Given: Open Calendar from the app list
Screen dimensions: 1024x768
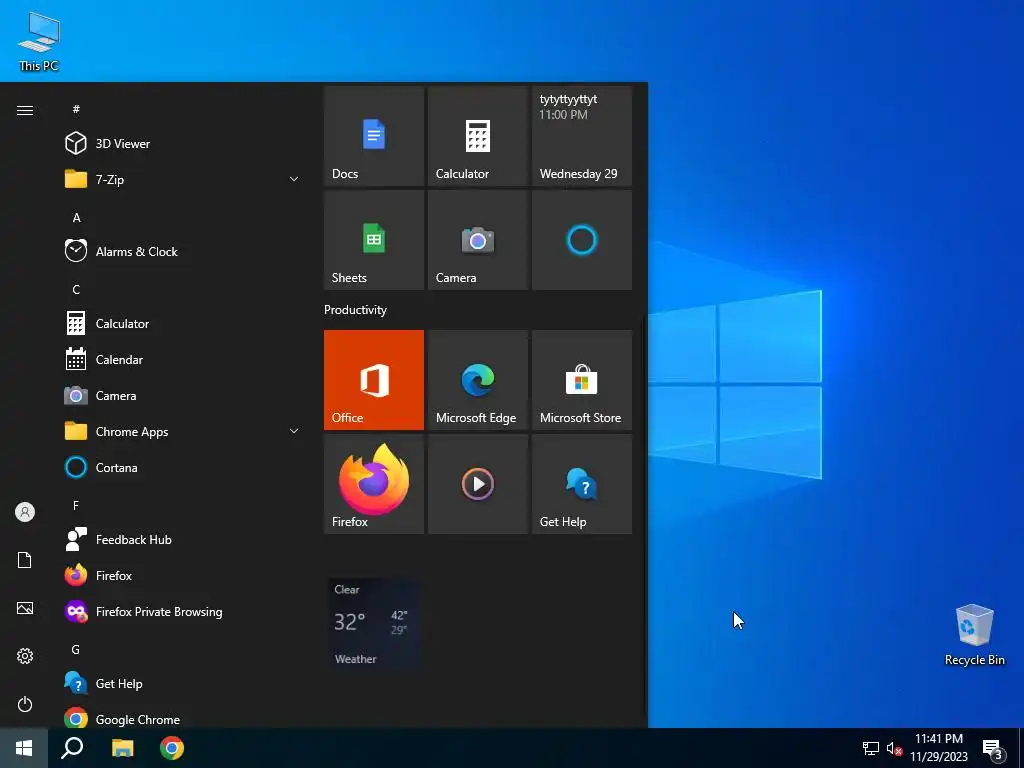Looking at the screenshot, I should tap(183, 359).
